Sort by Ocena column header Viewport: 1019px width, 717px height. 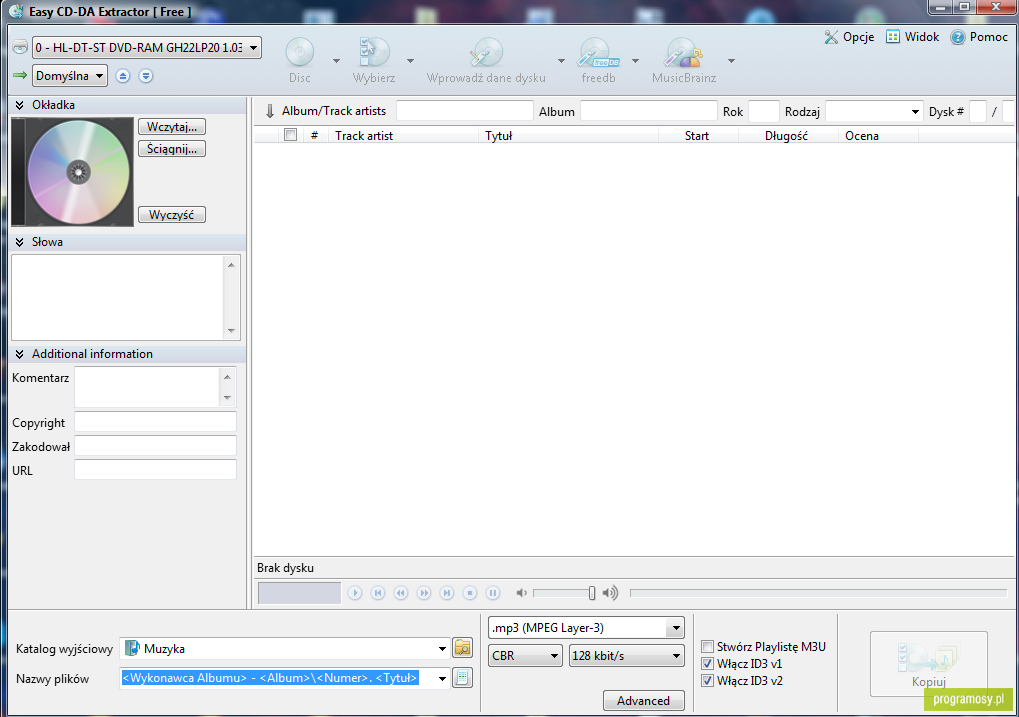pos(879,135)
